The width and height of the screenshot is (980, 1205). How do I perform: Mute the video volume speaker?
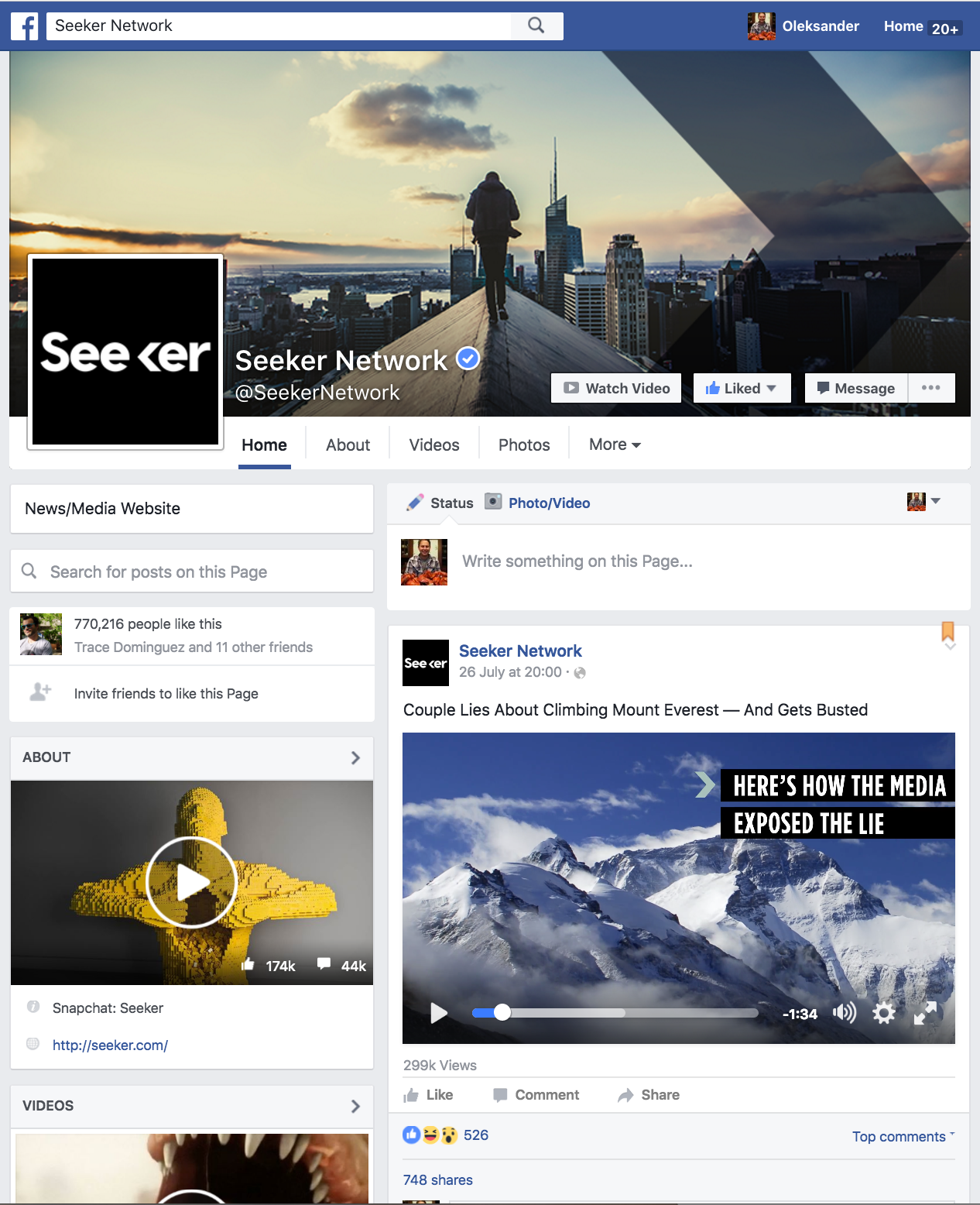click(844, 1013)
